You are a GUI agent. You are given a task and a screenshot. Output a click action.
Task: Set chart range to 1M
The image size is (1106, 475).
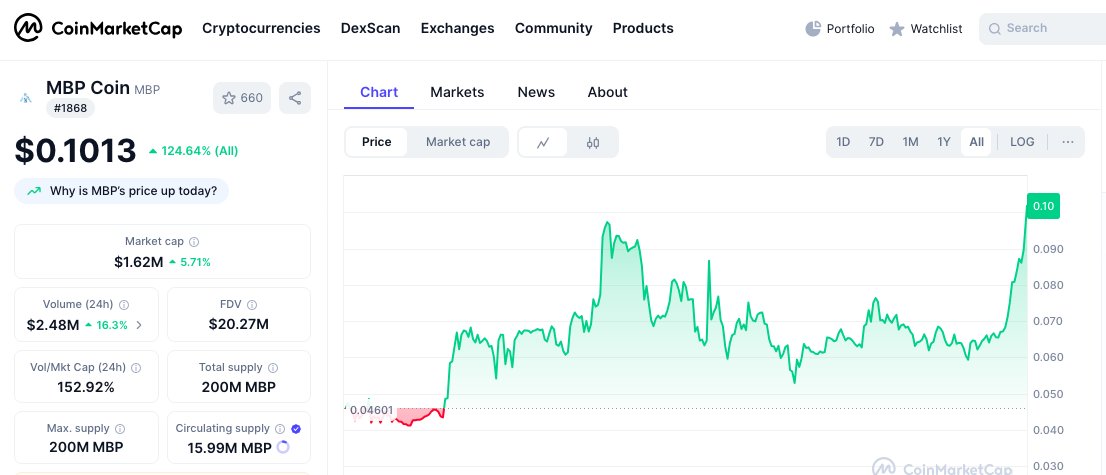point(911,142)
